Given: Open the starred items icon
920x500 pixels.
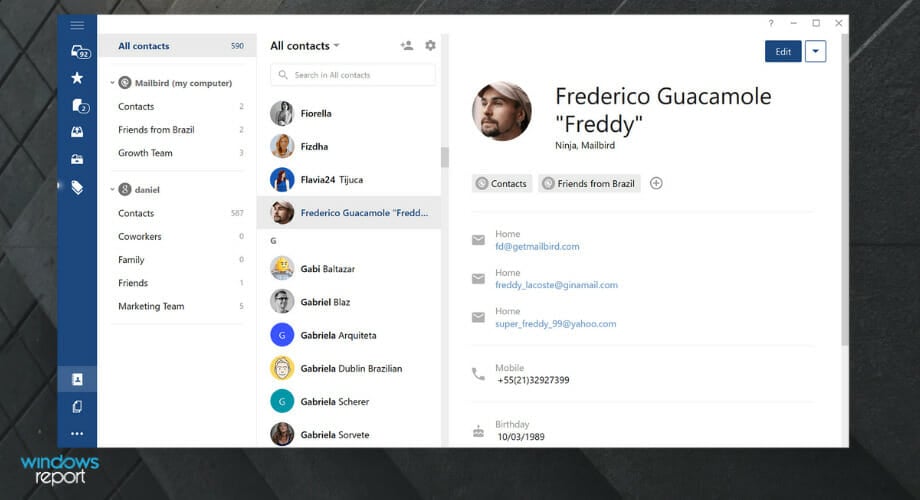Looking at the screenshot, I should pyautogui.click(x=77, y=77).
